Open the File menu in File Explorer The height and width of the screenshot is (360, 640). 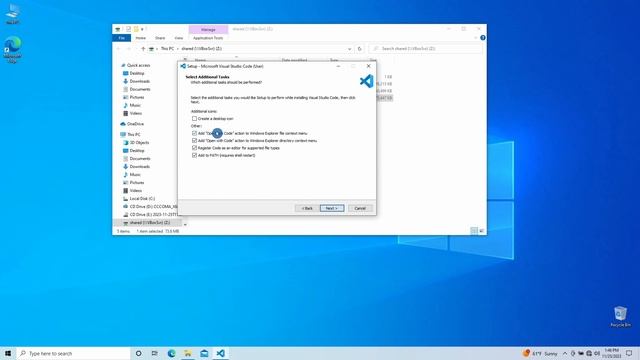pyautogui.click(x=122, y=38)
